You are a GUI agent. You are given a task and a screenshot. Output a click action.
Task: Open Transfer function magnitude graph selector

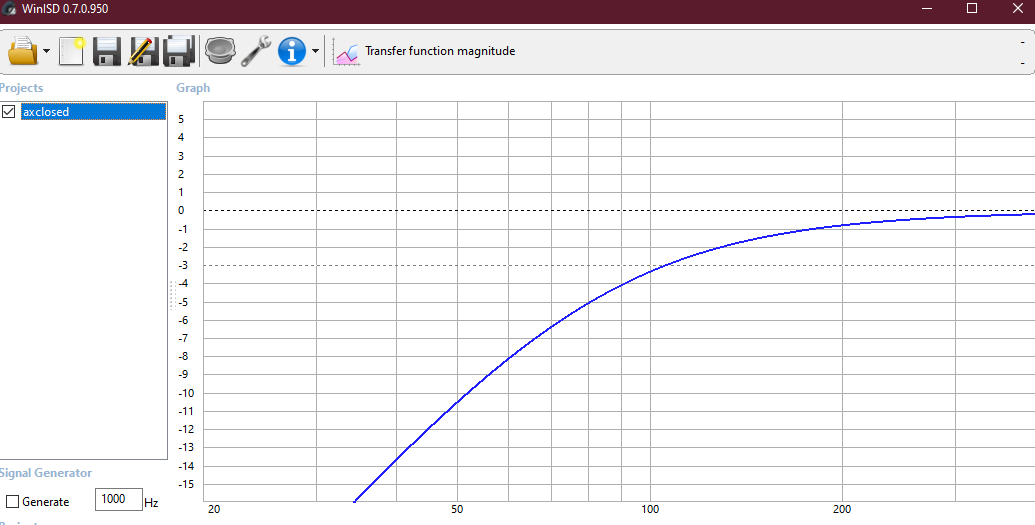pos(440,51)
